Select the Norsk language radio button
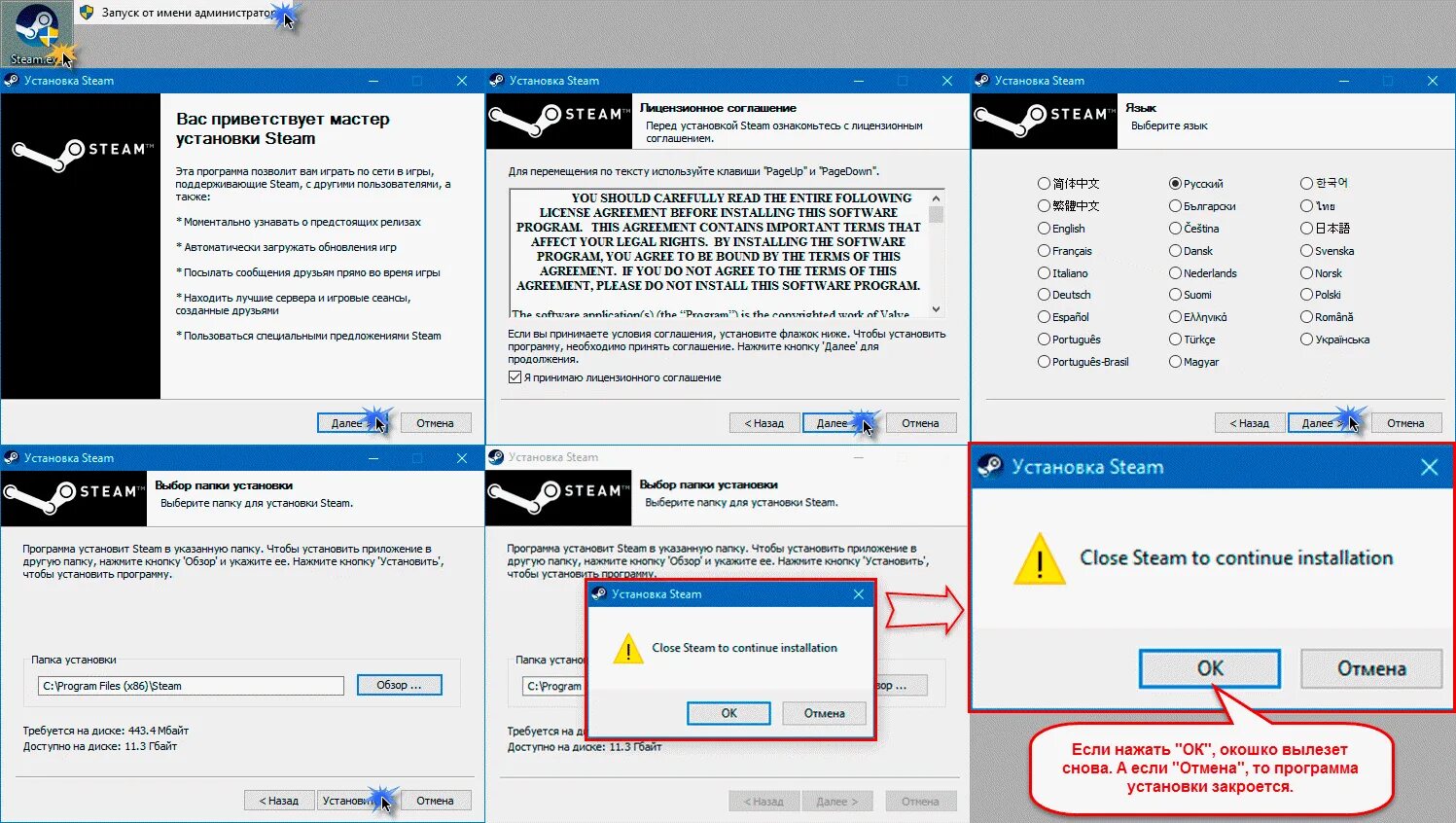Image resolution: width=1456 pixels, height=823 pixels. coord(1306,273)
